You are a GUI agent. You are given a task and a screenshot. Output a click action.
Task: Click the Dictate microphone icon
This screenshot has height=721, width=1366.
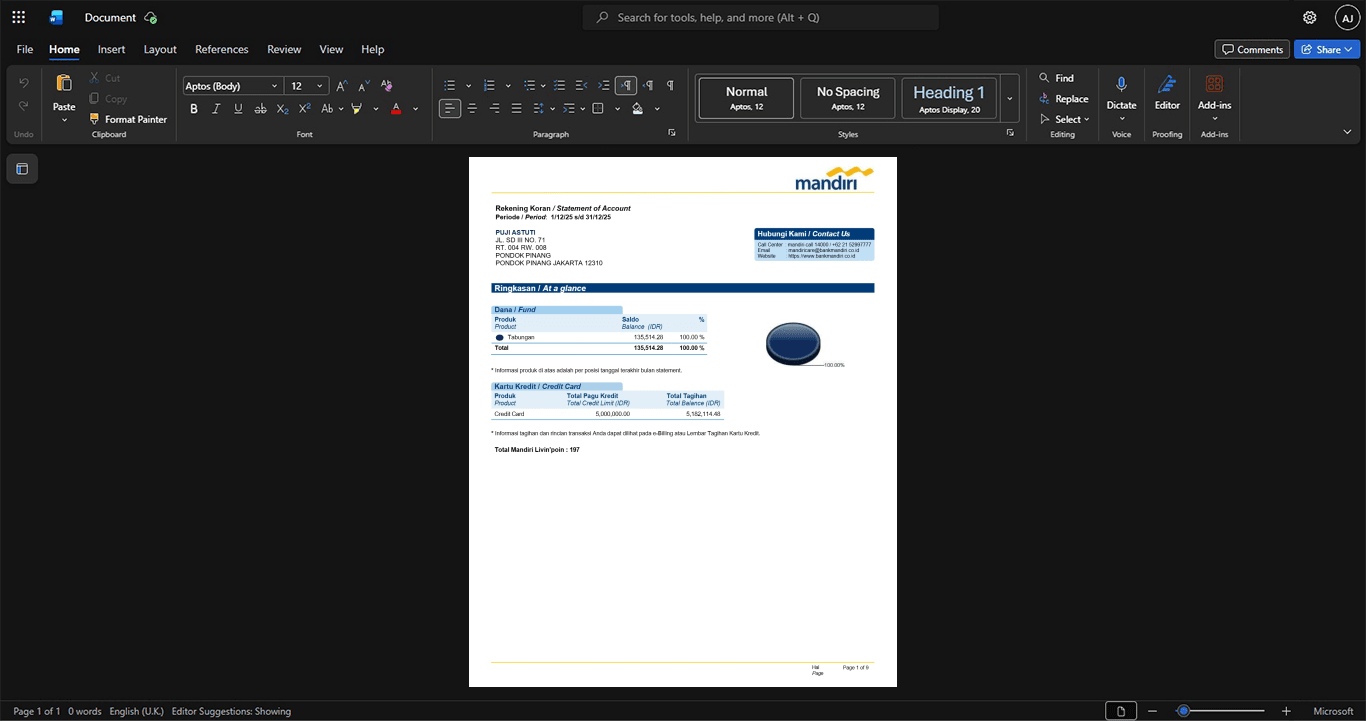tap(1121, 84)
